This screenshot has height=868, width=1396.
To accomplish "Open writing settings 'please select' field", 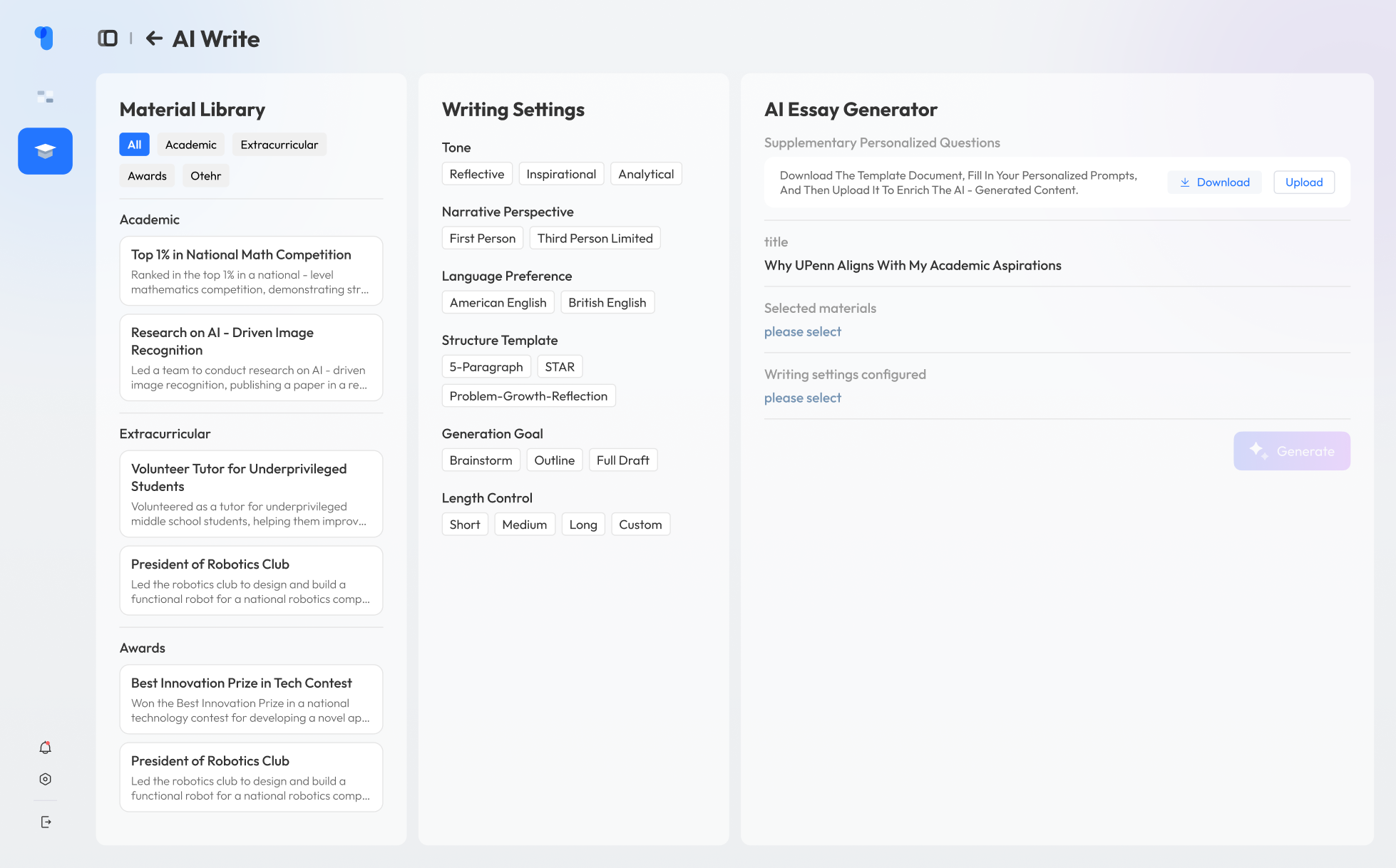I will (802, 398).
